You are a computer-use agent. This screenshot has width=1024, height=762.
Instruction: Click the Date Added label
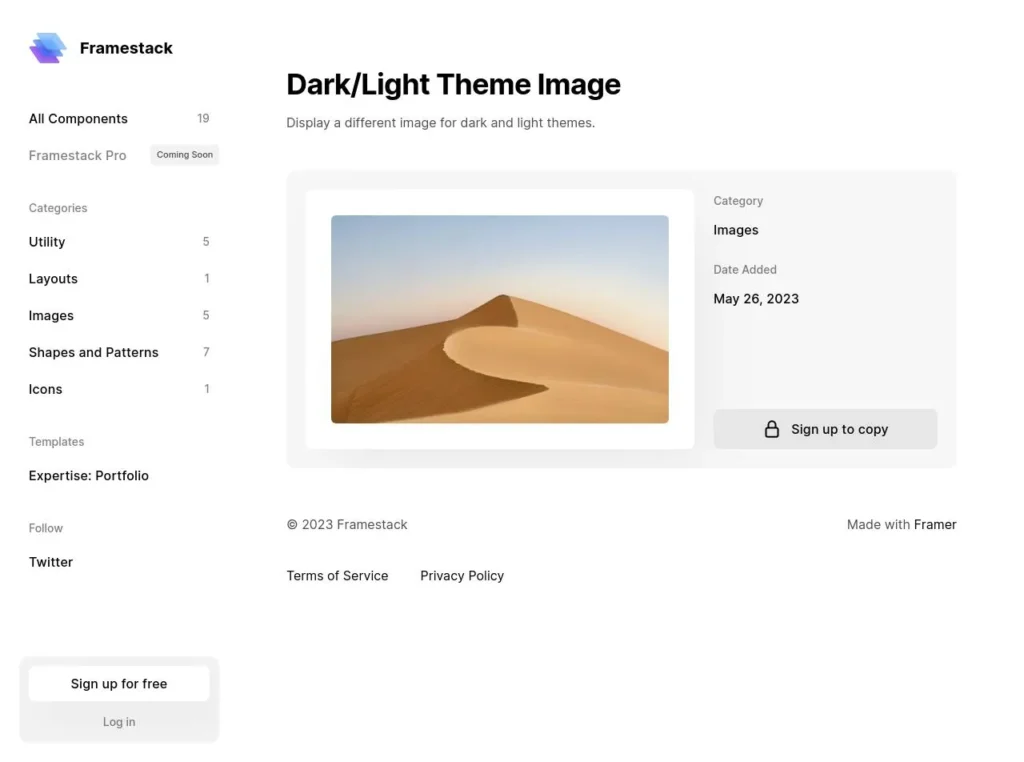pos(744,270)
